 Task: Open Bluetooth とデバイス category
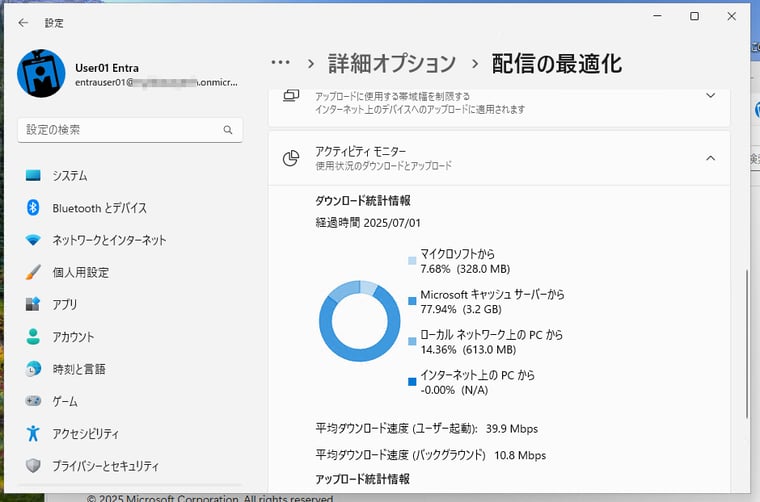pyautogui.click(x=130, y=208)
